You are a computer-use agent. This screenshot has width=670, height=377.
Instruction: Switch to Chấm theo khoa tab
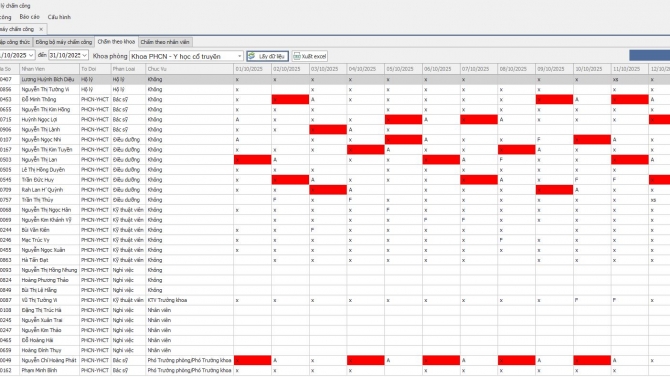(116, 41)
